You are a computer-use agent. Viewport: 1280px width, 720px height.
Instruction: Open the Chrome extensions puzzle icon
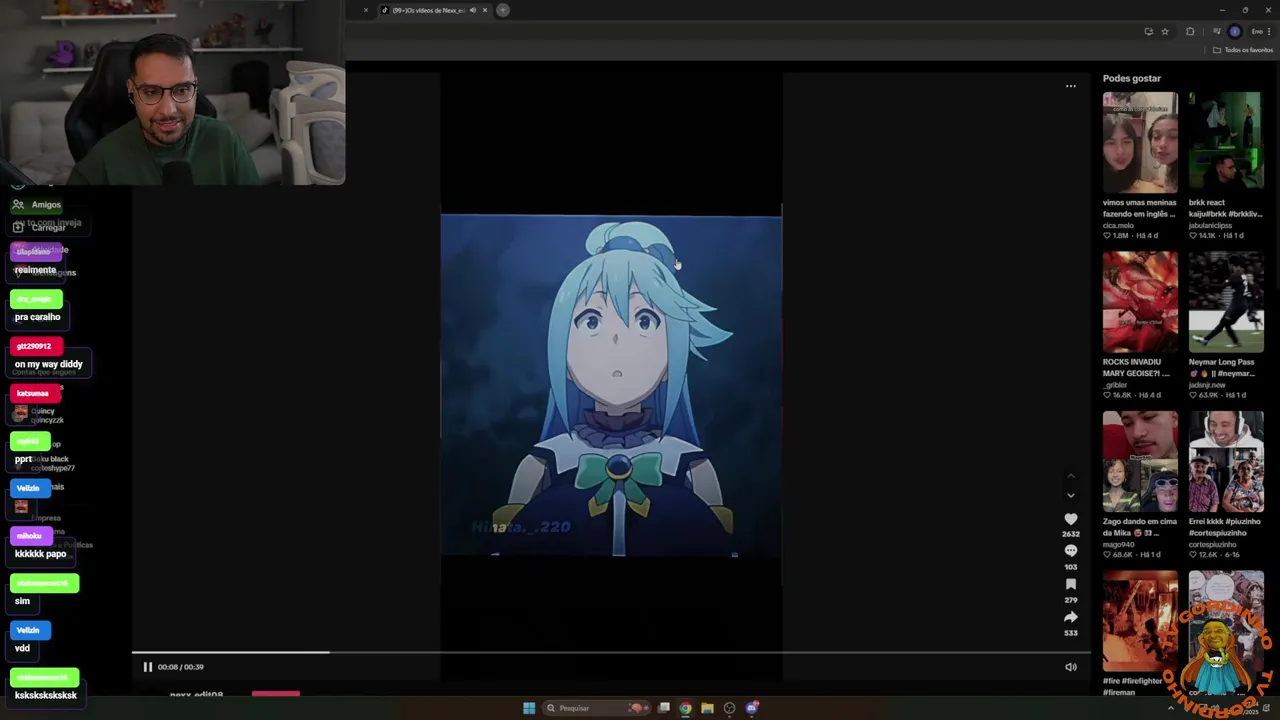[1190, 31]
